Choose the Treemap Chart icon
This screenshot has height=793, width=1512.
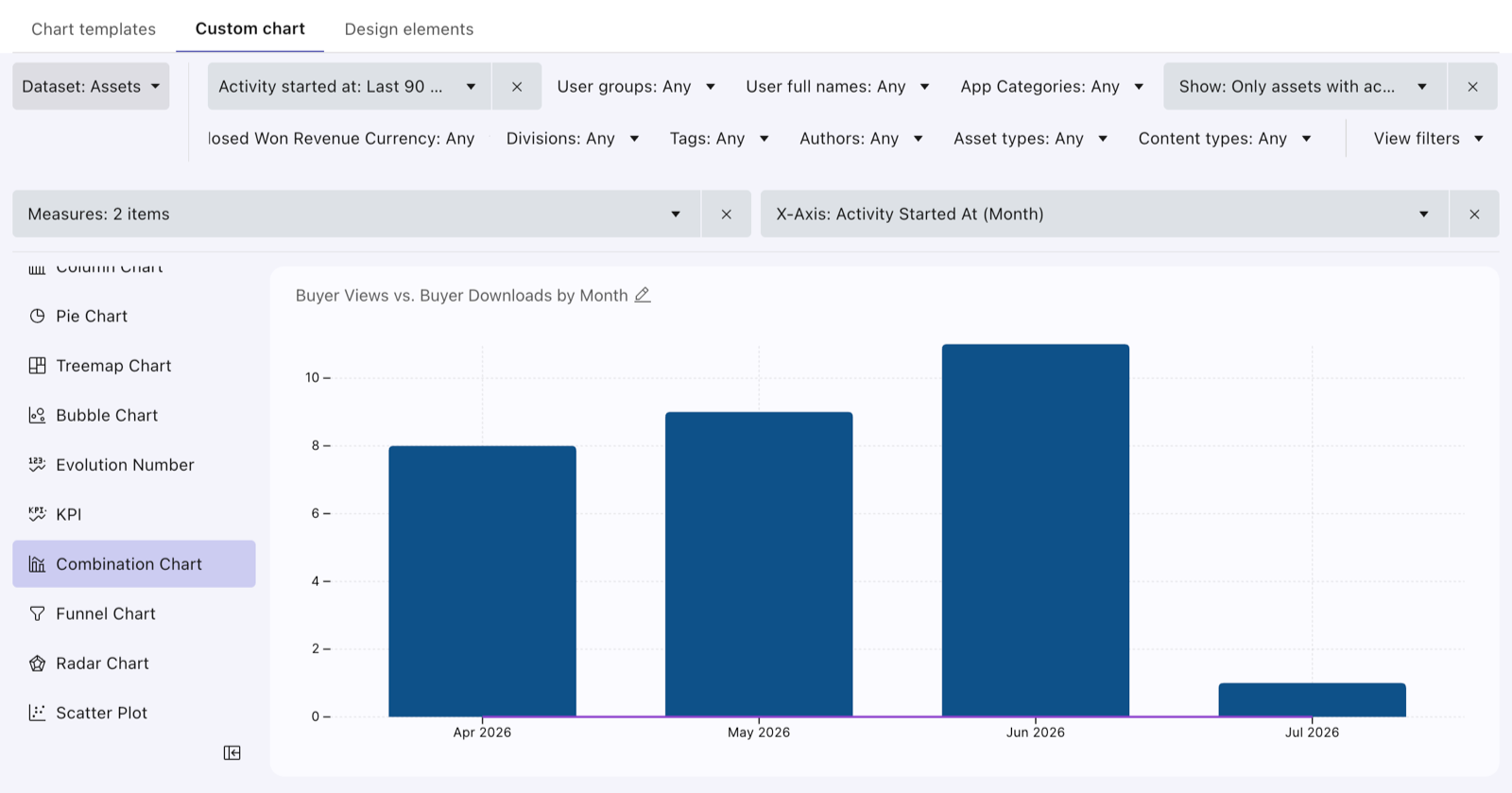(37, 366)
